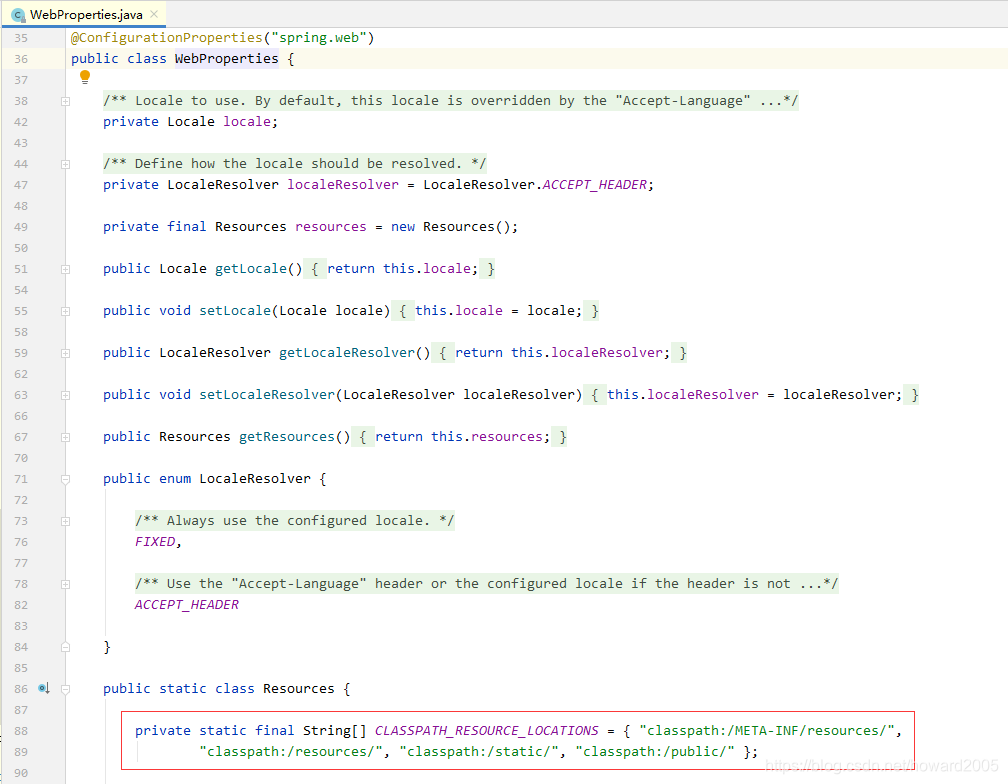This screenshot has width=1008, height=784.
Task: Click the "classpath:/META-INF/resources/" string
Action: click(768, 731)
